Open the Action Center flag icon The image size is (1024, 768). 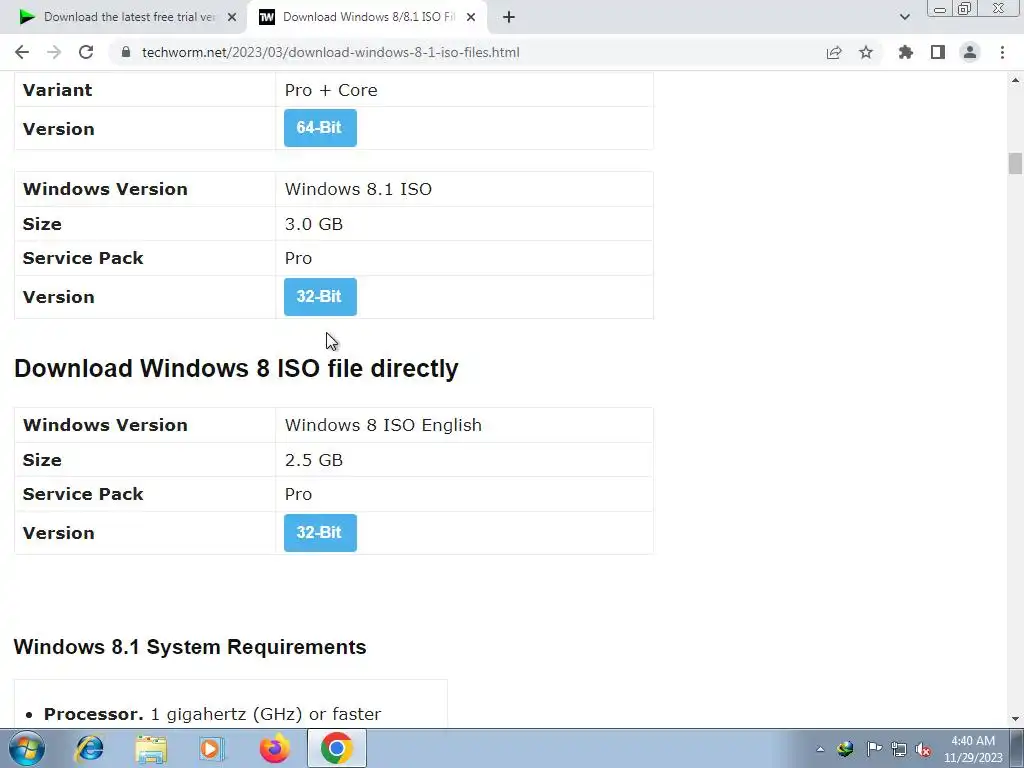tap(874, 749)
